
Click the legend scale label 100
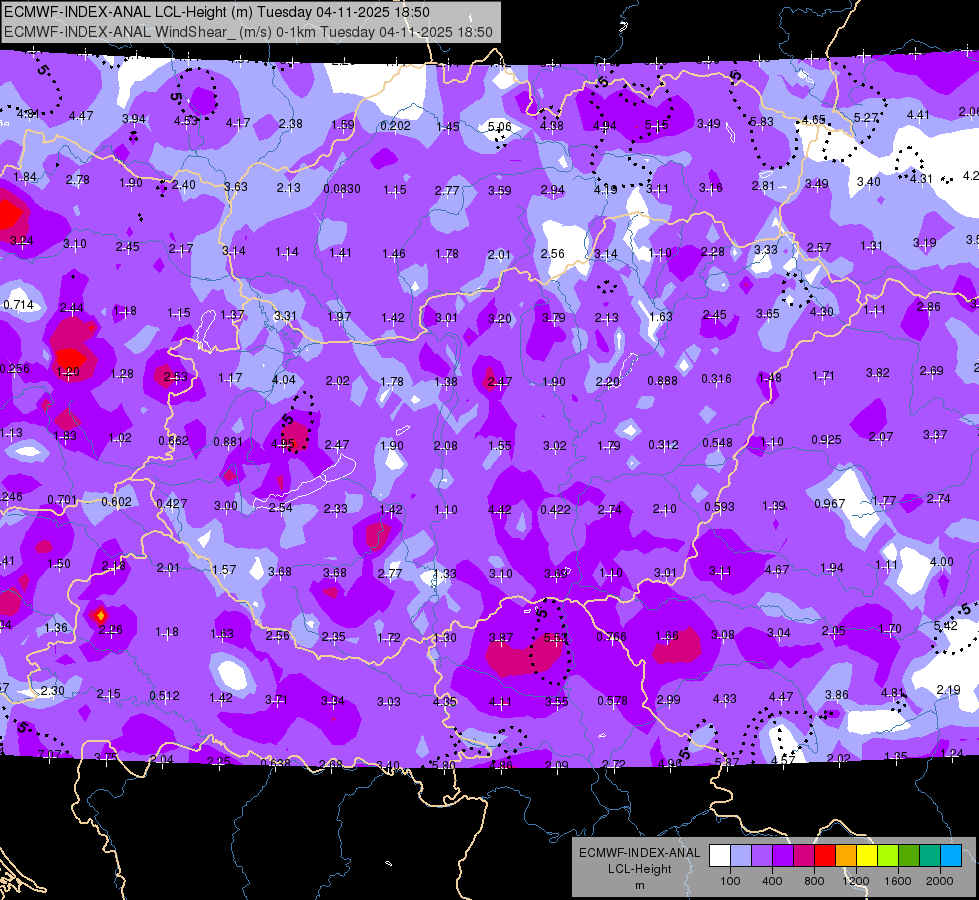pyautogui.click(x=730, y=881)
